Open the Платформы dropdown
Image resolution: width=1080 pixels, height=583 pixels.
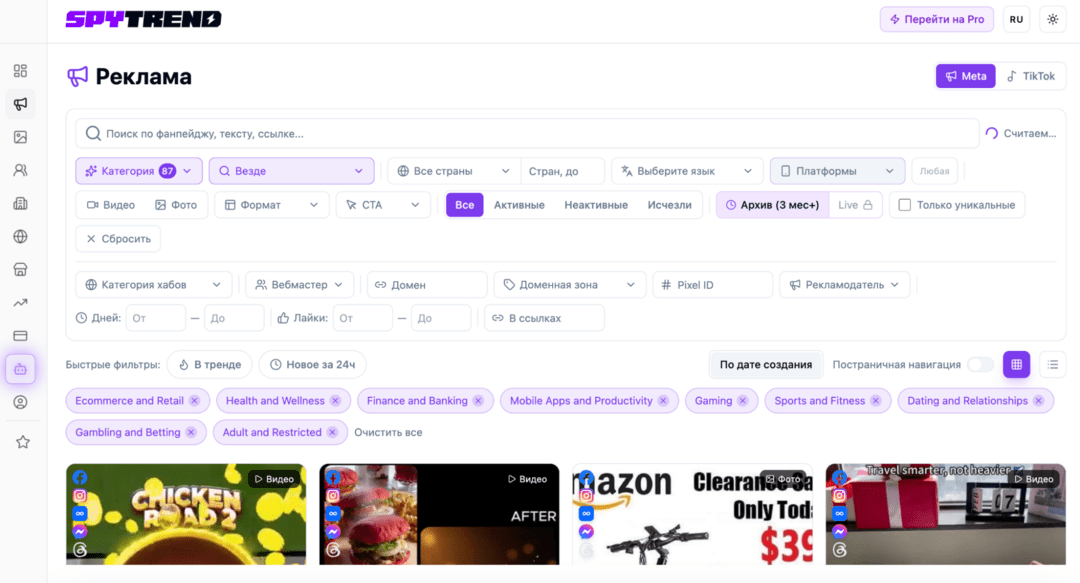click(837, 171)
